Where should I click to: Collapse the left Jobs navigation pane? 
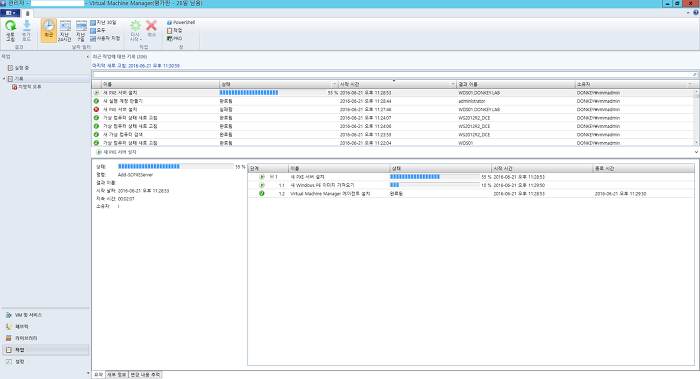88,57
